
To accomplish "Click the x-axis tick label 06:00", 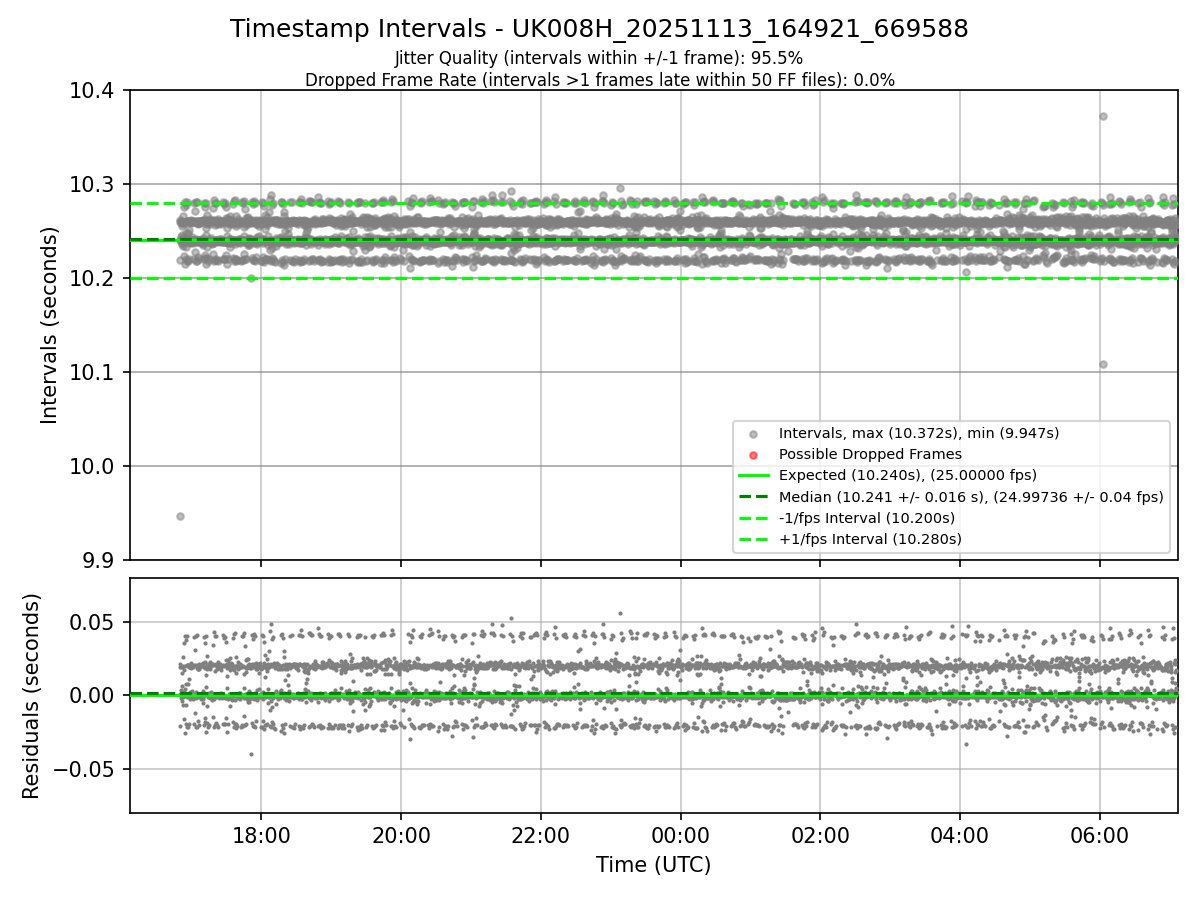I will 1100,835.
